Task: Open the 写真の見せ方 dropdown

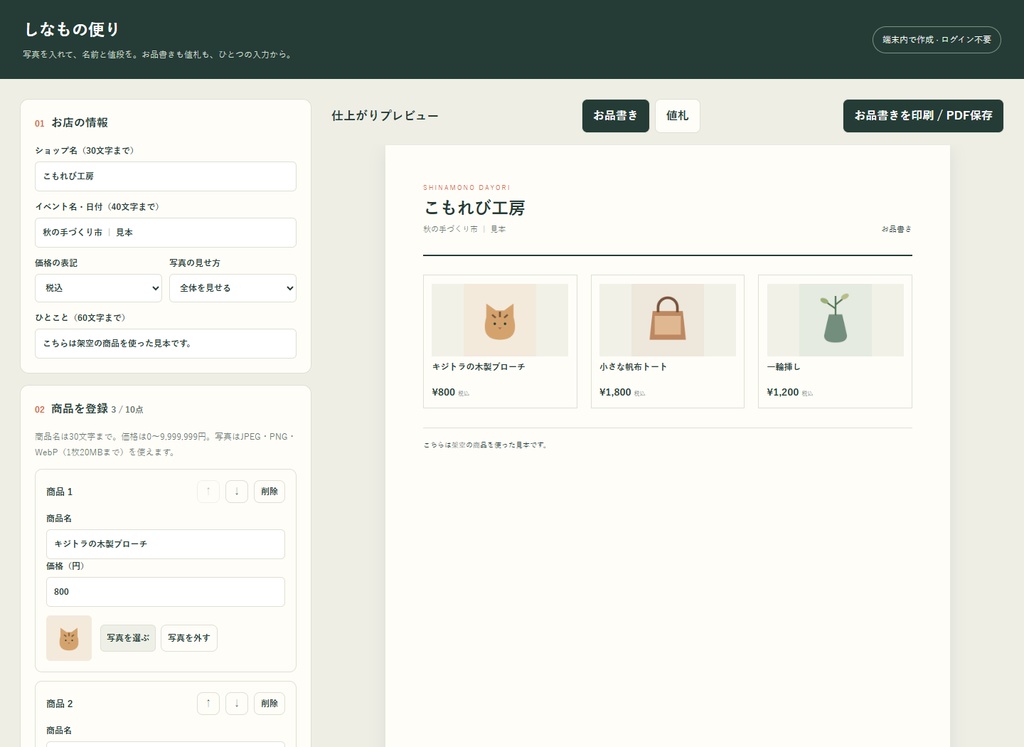Action: [x=232, y=288]
